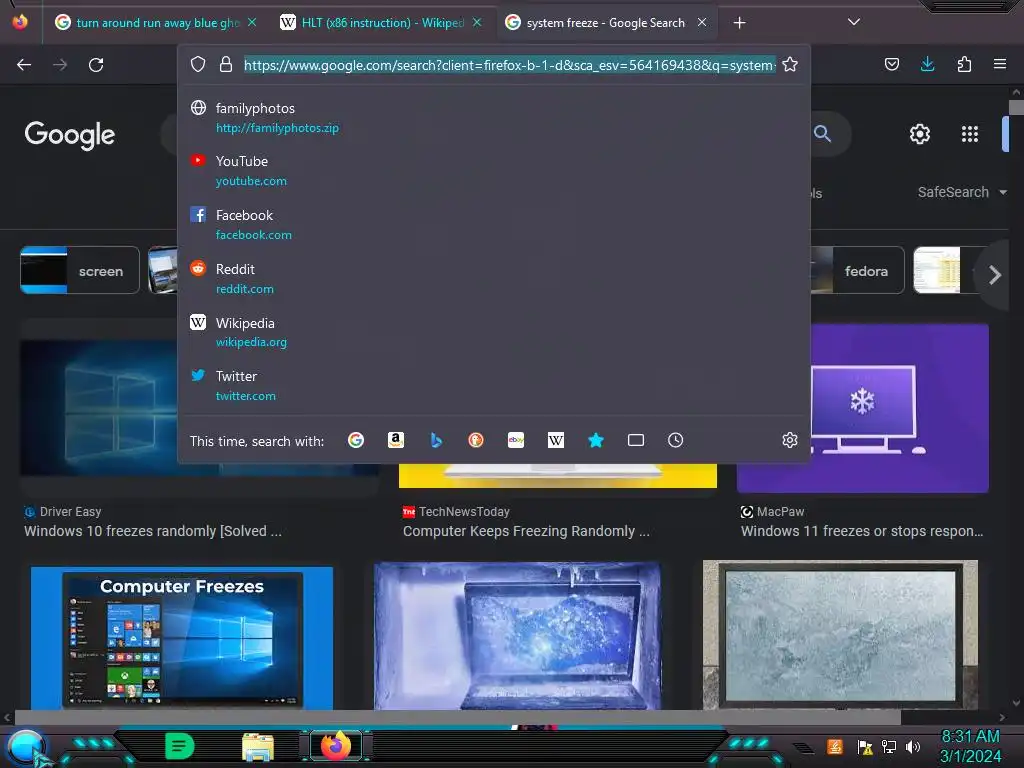This screenshot has width=1024, height=768.
Task: Bookmark this page with the star
Action: pos(790,64)
